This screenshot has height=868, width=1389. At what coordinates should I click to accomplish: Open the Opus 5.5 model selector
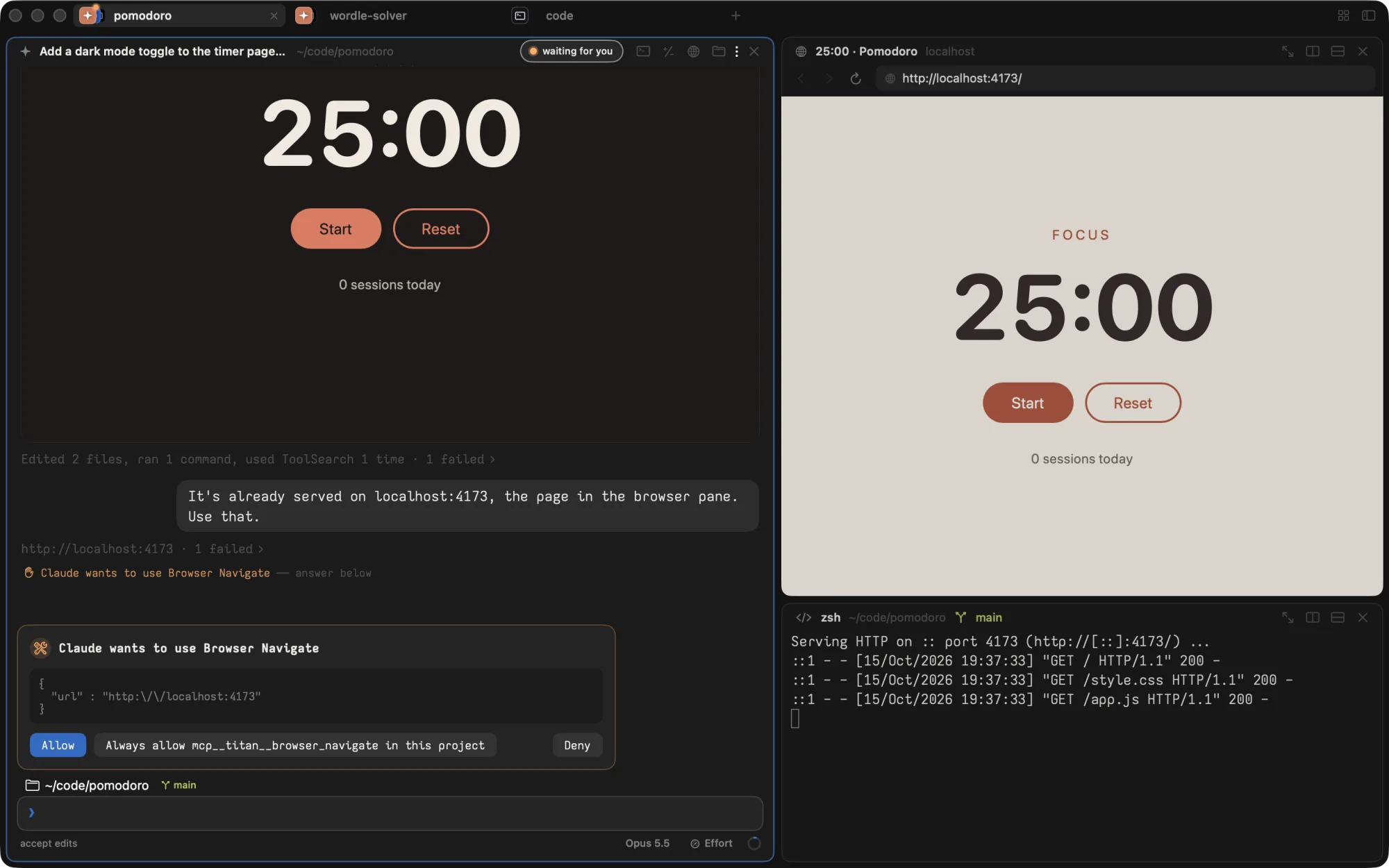click(x=647, y=843)
